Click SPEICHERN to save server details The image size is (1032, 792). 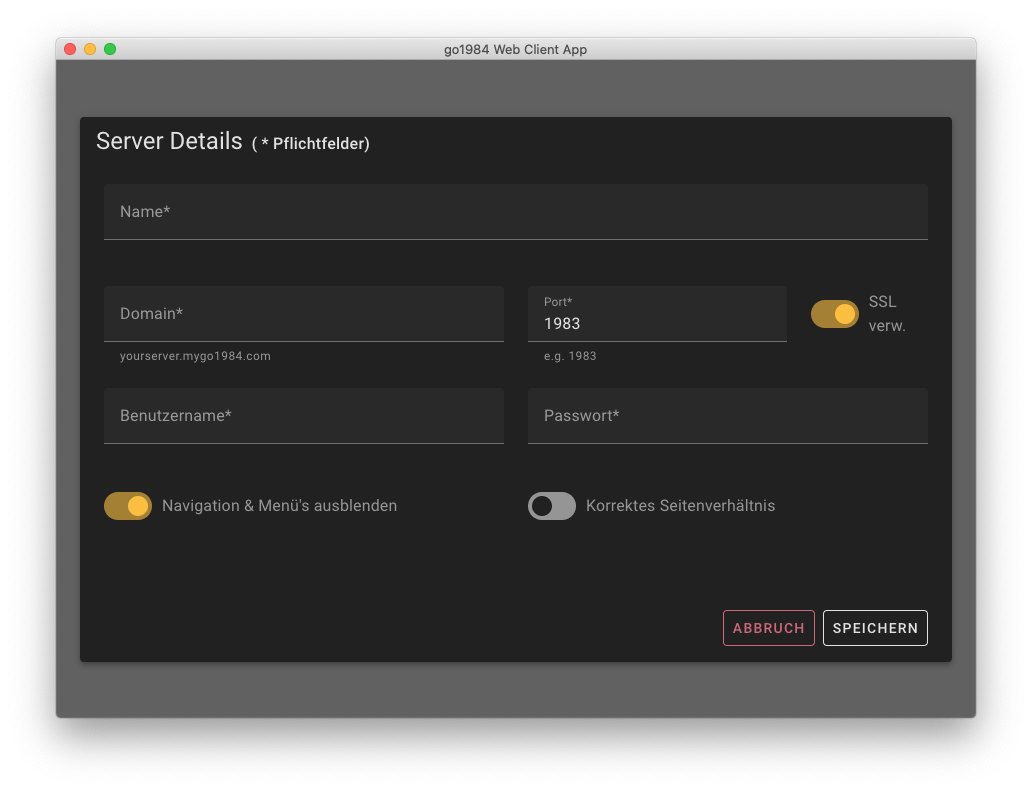point(875,628)
